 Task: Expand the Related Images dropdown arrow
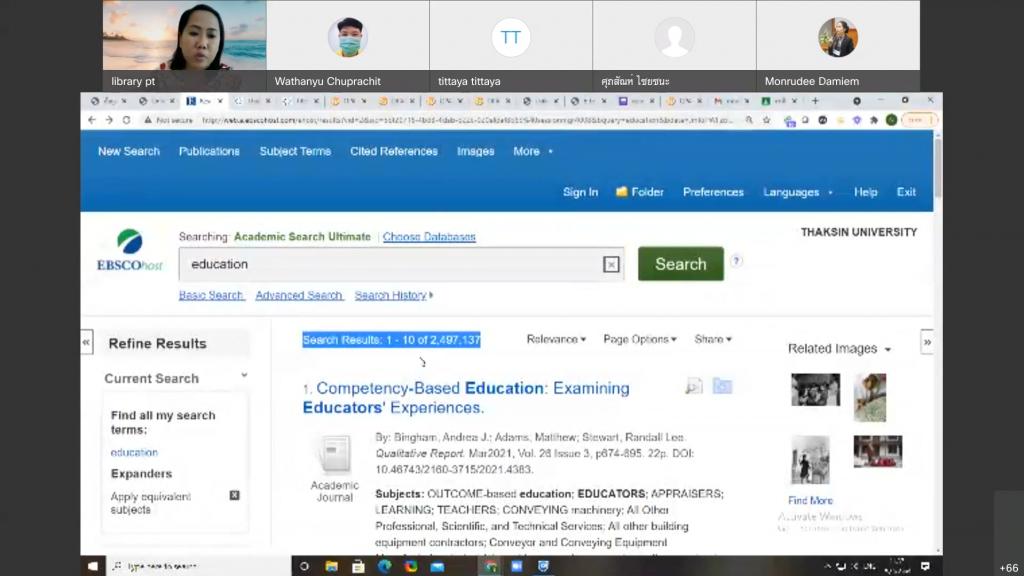[x=888, y=349]
